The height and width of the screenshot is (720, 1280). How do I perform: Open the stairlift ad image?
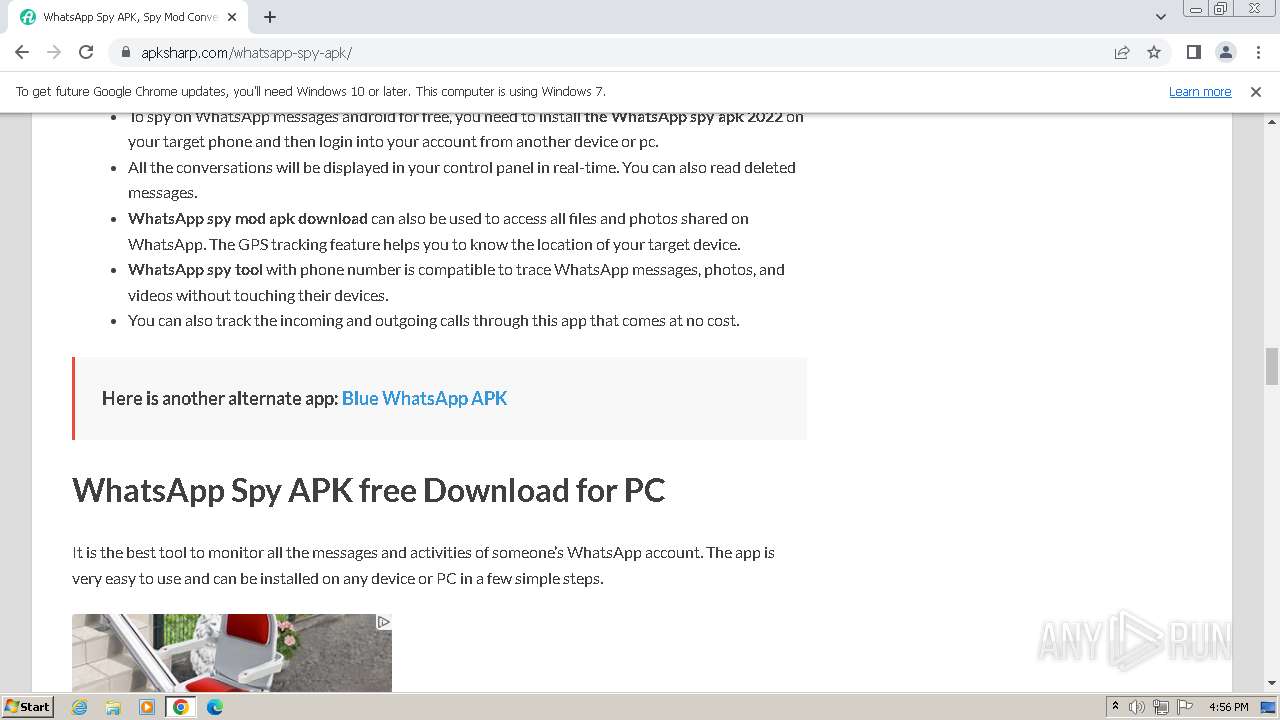click(232, 653)
